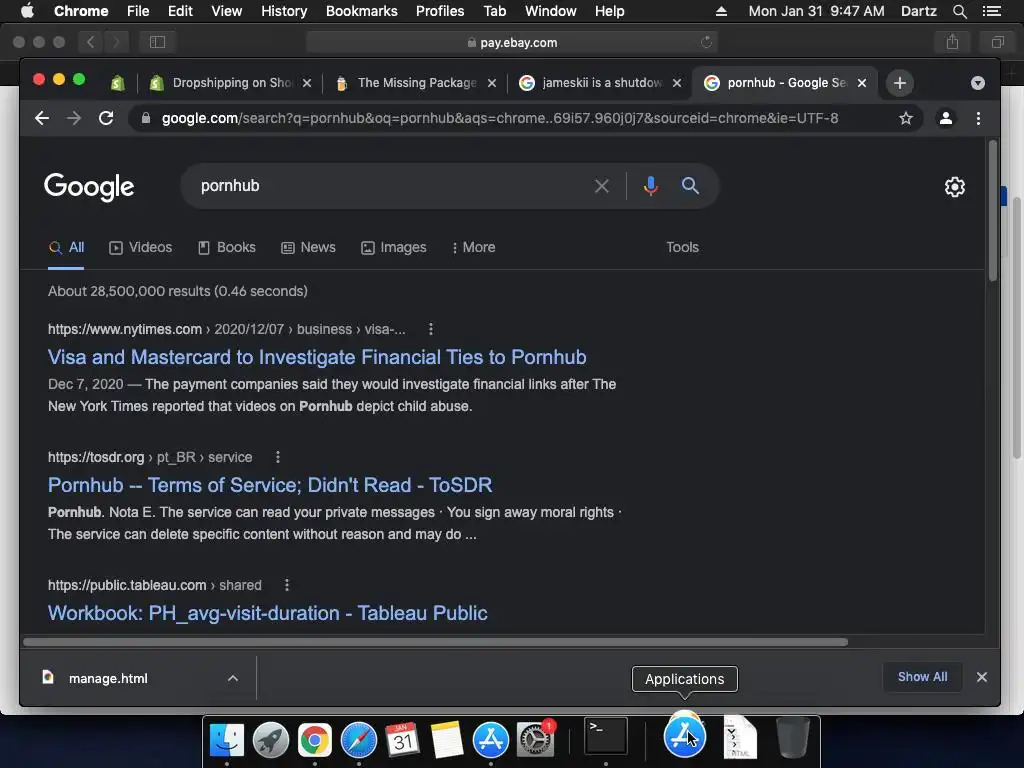Switch to Videos results
Image resolution: width=1024 pixels, height=768 pixels.
click(140, 248)
